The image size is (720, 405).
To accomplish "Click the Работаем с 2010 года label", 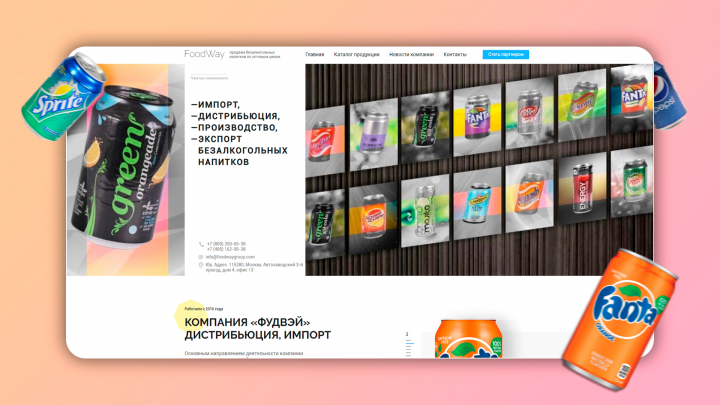I will [x=204, y=309].
